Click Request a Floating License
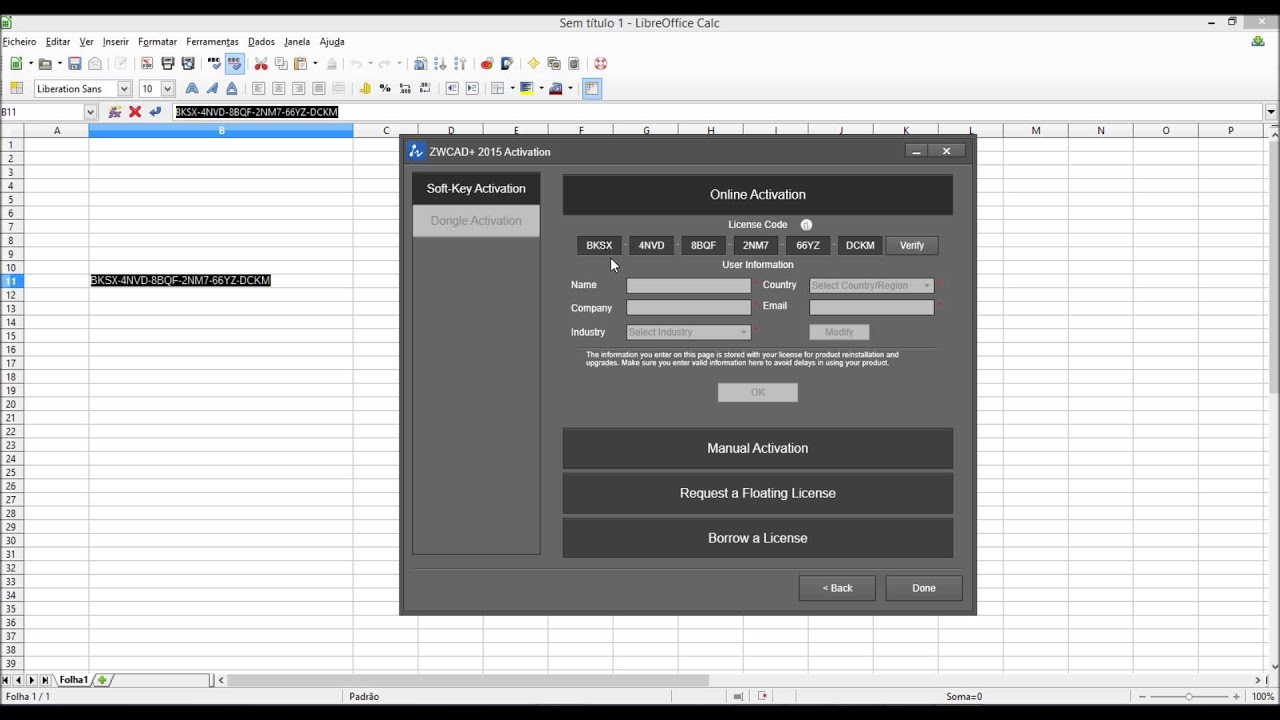Image resolution: width=1280 pixels, height=720 pixels. coord(758,494)
